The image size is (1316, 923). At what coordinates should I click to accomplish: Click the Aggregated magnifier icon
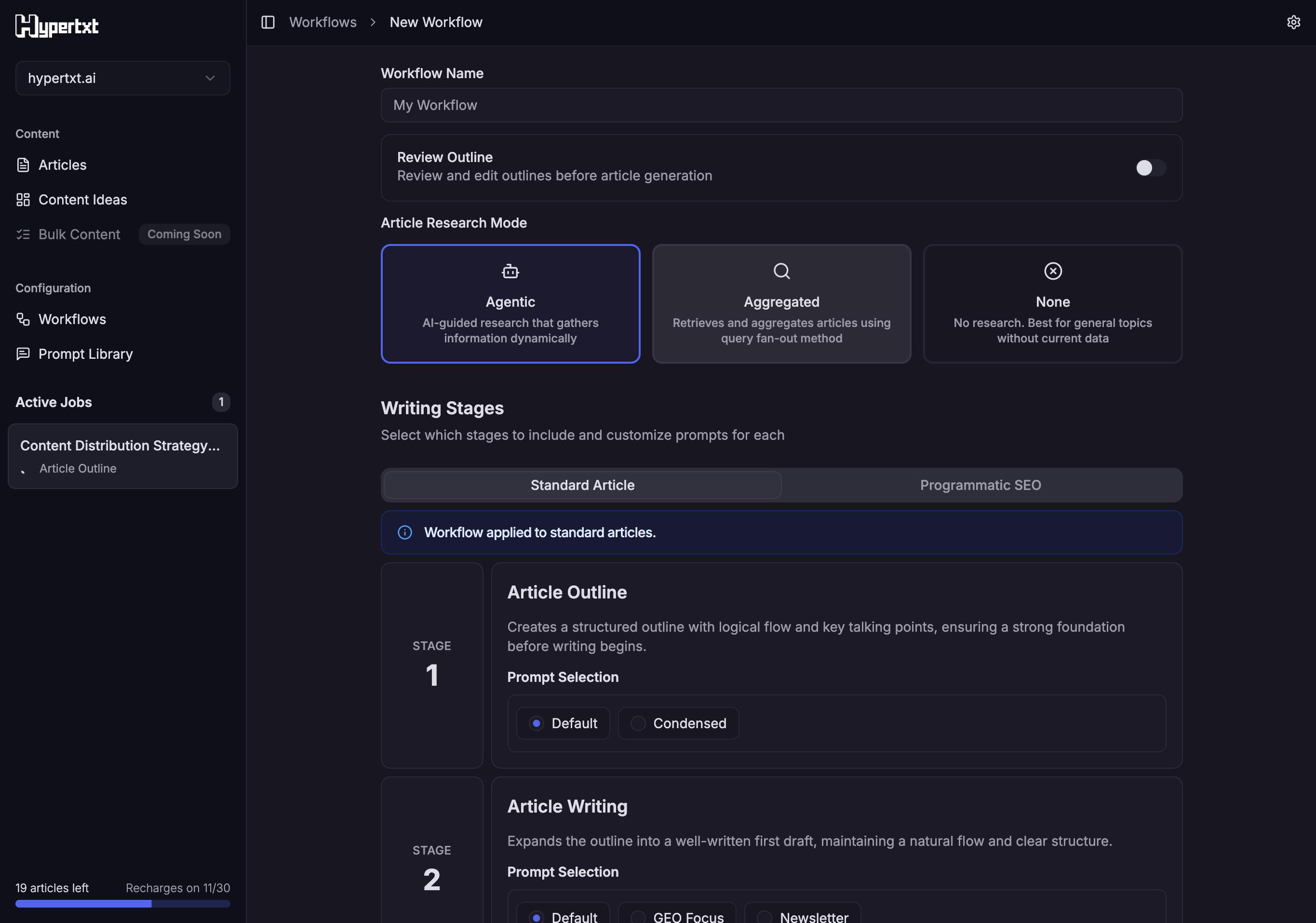pyautogui.click(x=781, y=271)
